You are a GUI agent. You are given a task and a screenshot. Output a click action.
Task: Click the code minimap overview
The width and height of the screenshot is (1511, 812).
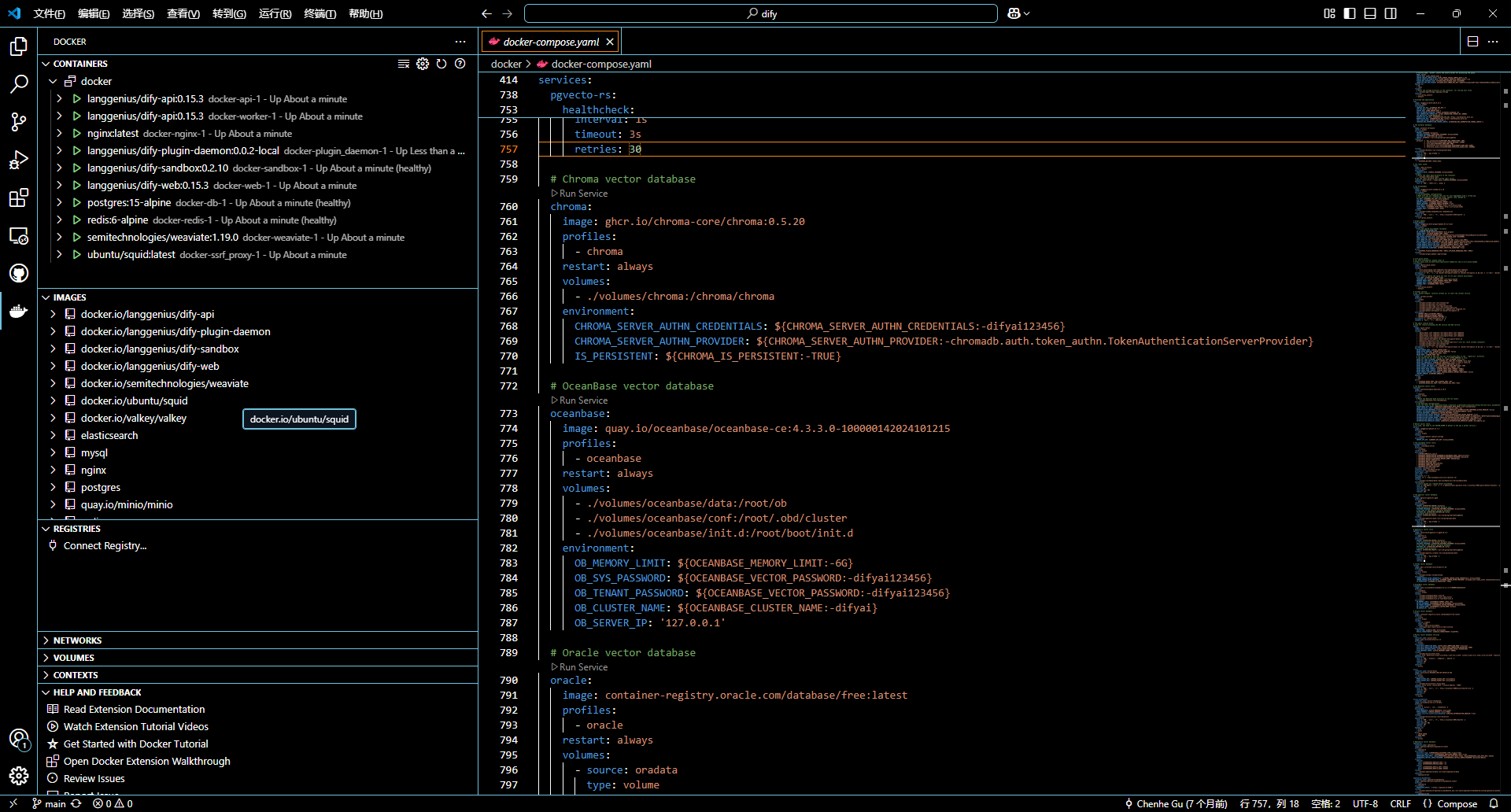pyautogui.click(x=1454, y=433)
